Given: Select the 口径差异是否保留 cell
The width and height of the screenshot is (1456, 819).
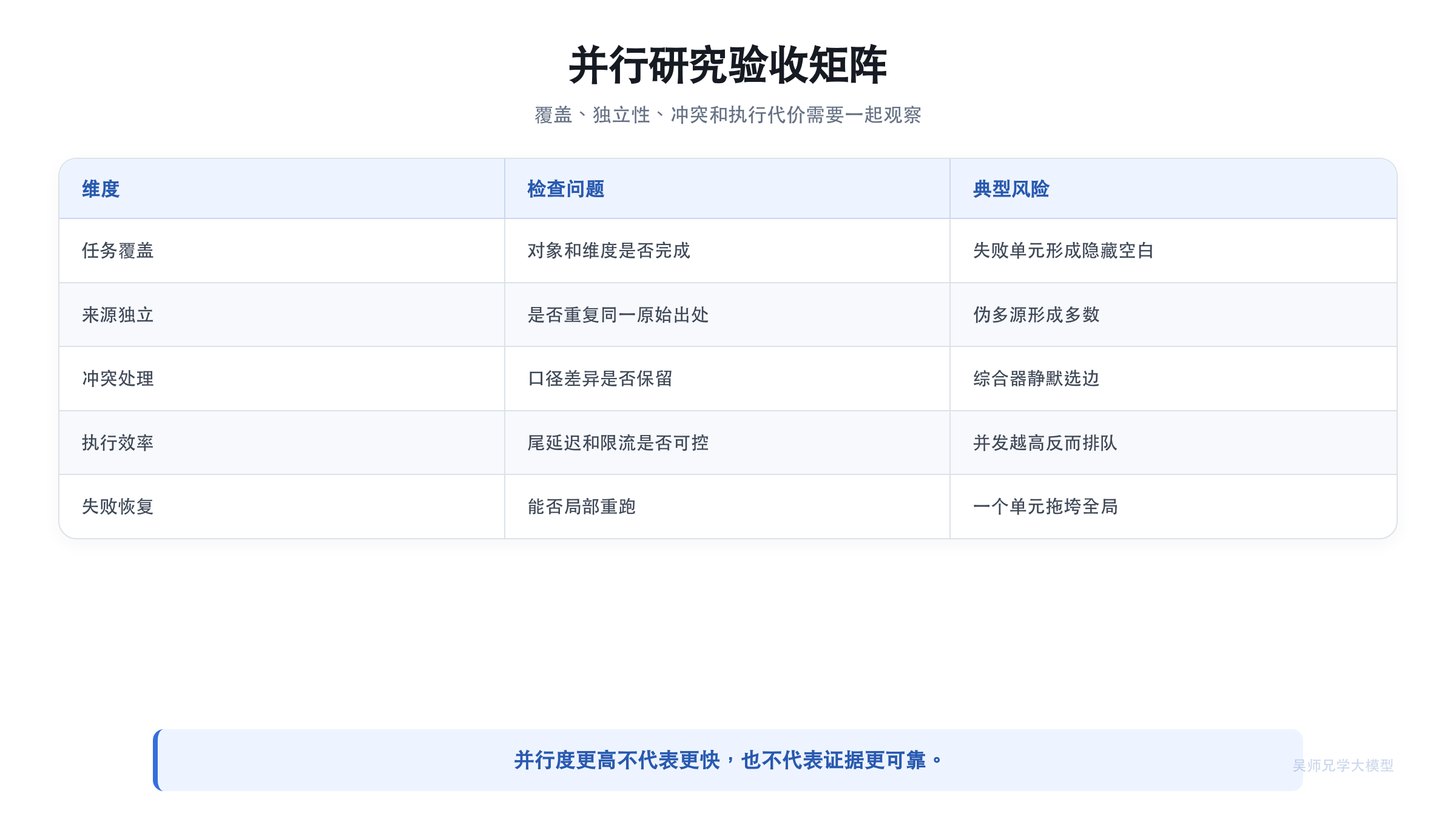Looking at the screenshot, I should pos(727,379).
